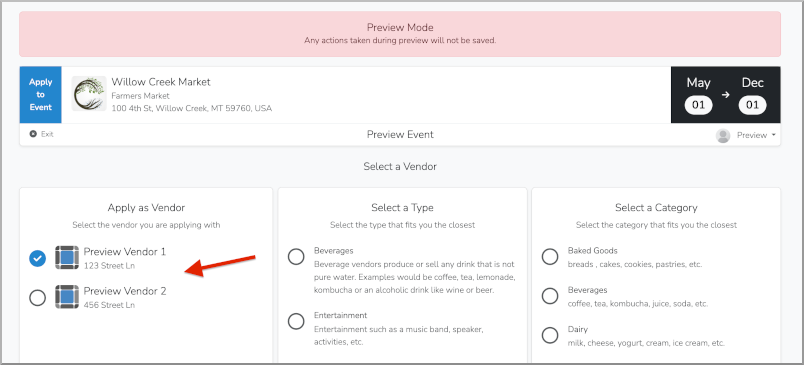Image resolution: width=804 pixels, height=365 pixels.
Task: Select the Dairy category radio button
Action: (x=550, y=335)
